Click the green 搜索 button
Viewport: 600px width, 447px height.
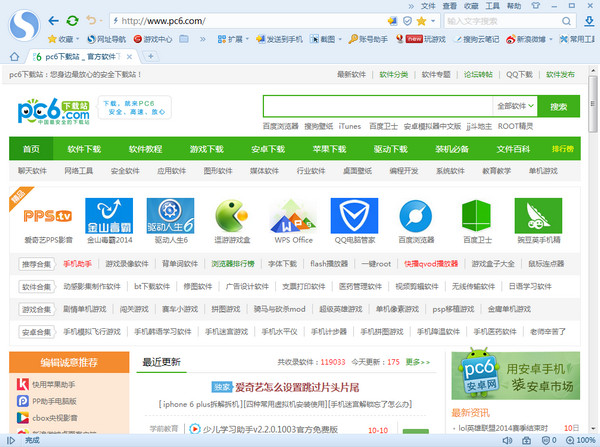point(558,106)
